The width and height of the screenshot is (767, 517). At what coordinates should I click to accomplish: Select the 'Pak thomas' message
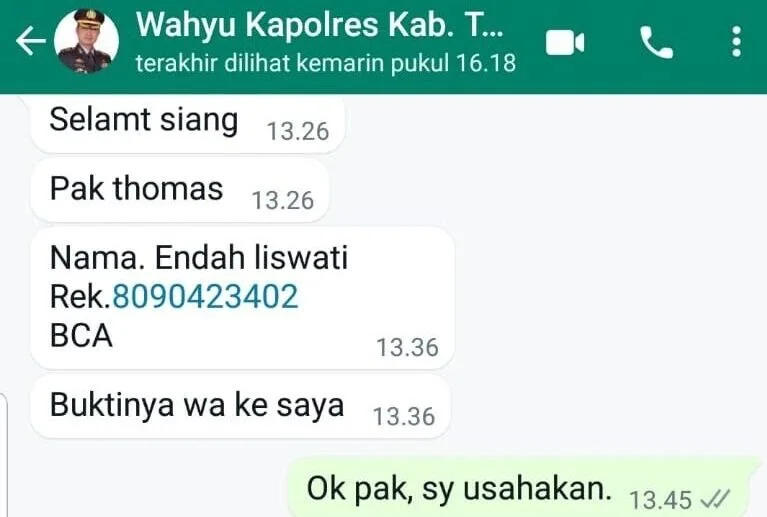[x=180, y=190]
